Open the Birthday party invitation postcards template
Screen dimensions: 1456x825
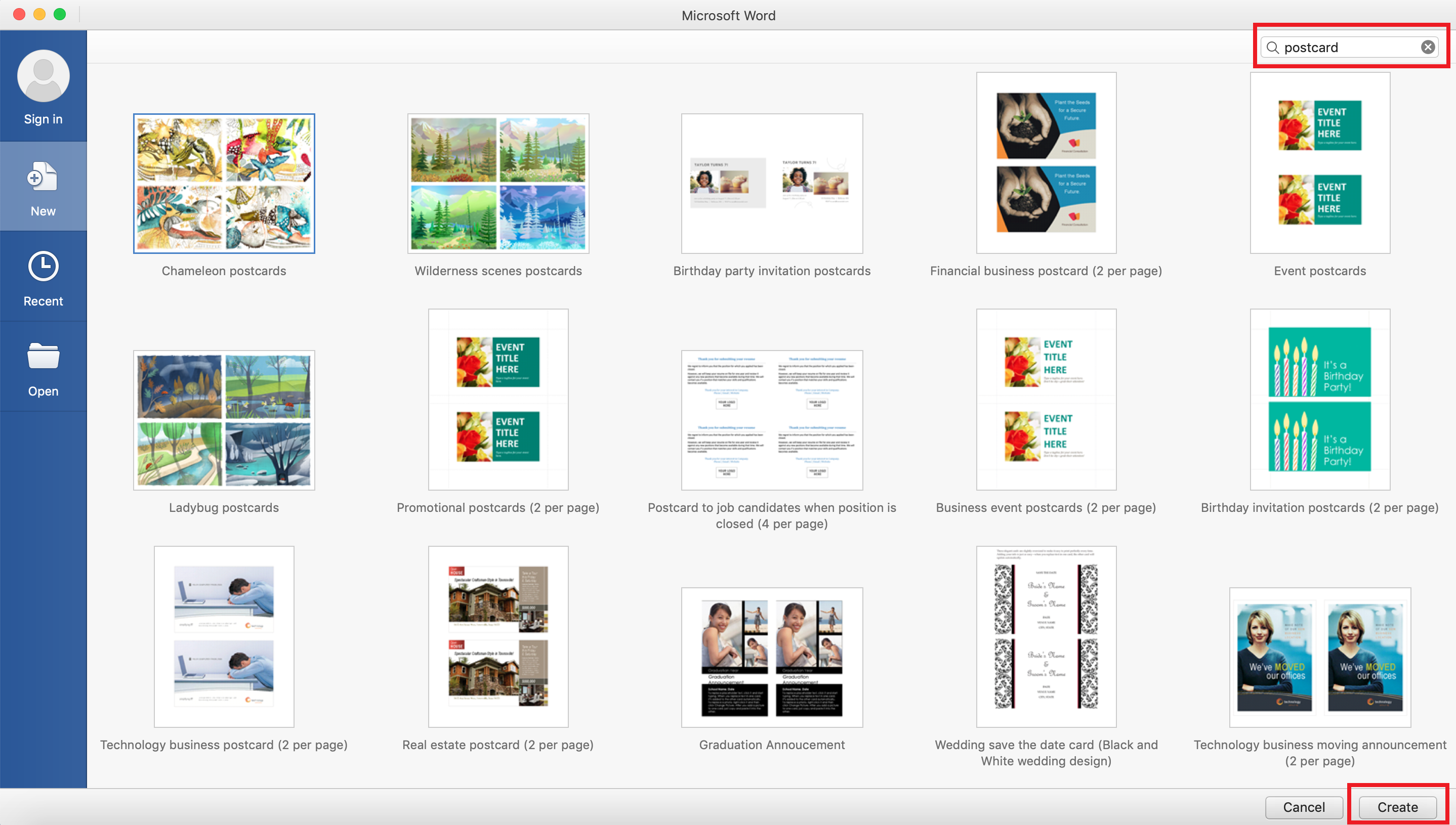pos(772,183)
